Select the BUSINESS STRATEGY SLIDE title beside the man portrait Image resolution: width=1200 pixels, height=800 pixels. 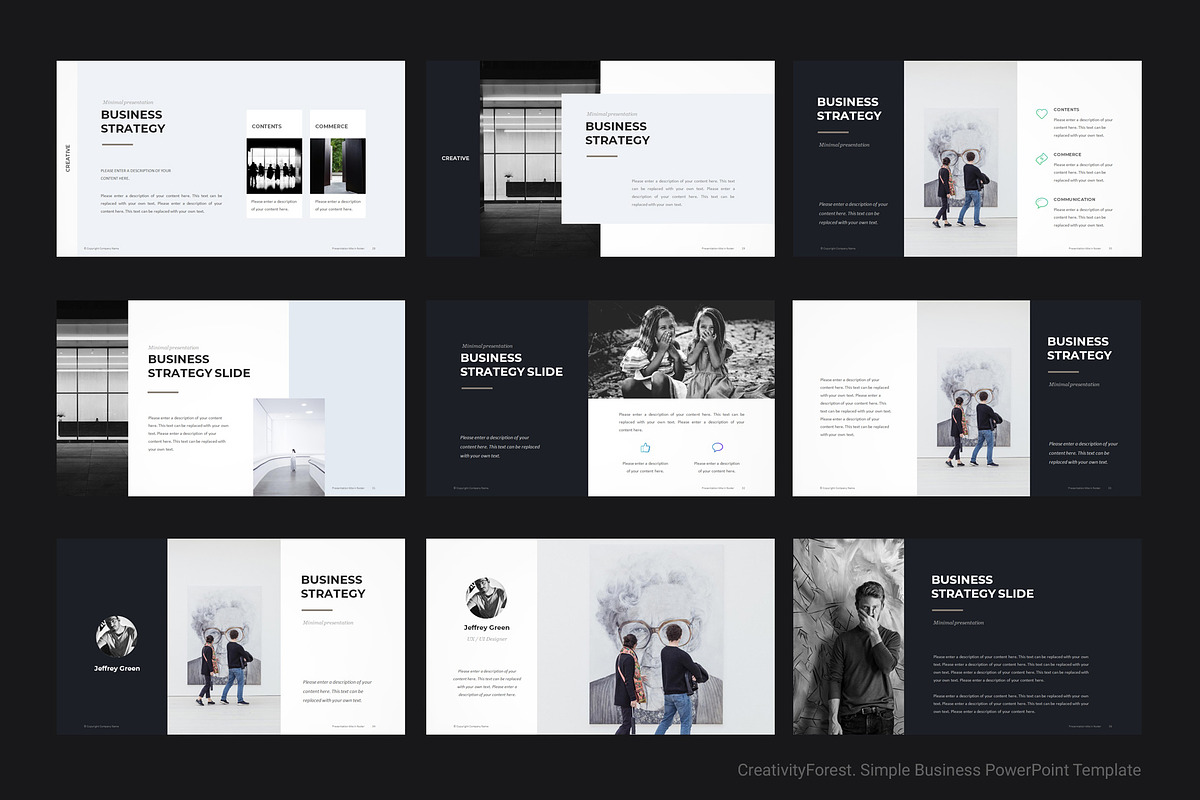coord(982,586)
